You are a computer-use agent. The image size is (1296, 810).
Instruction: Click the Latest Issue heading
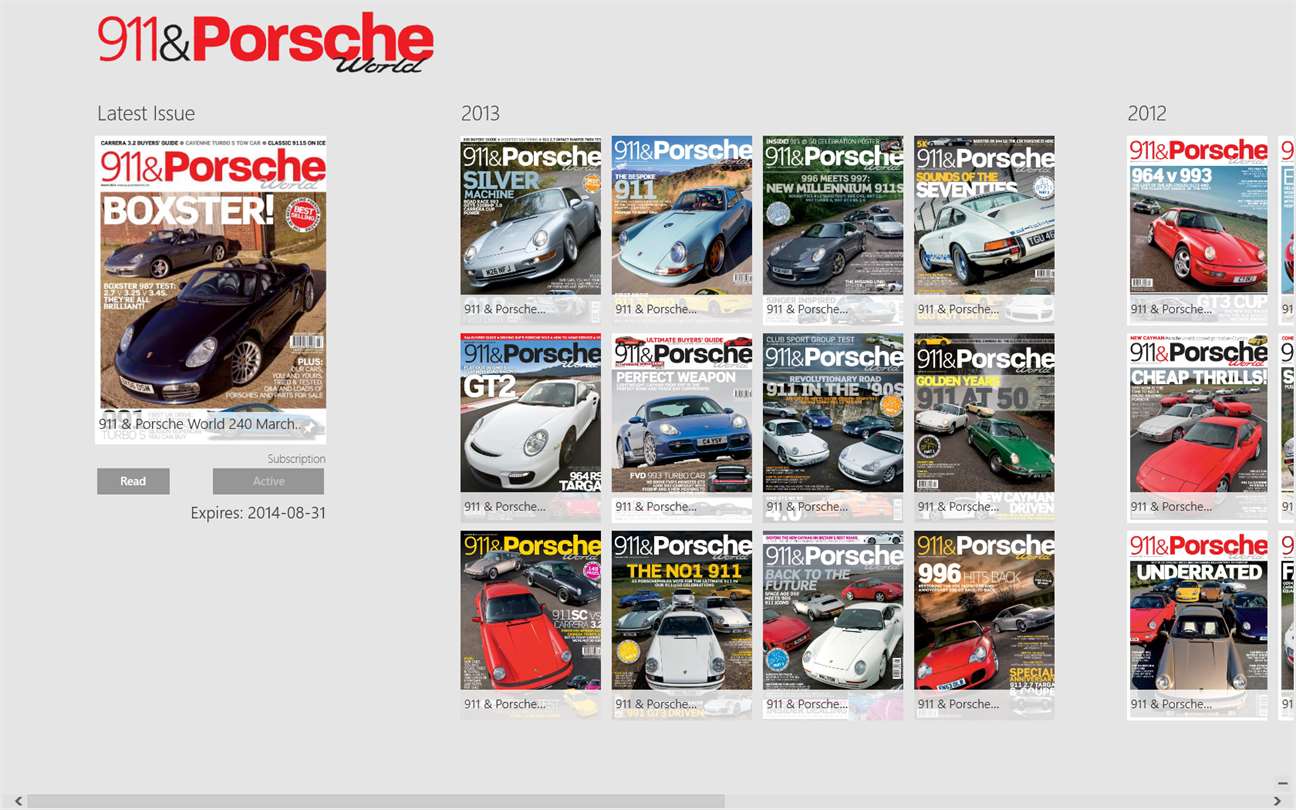tap(146, 114)
